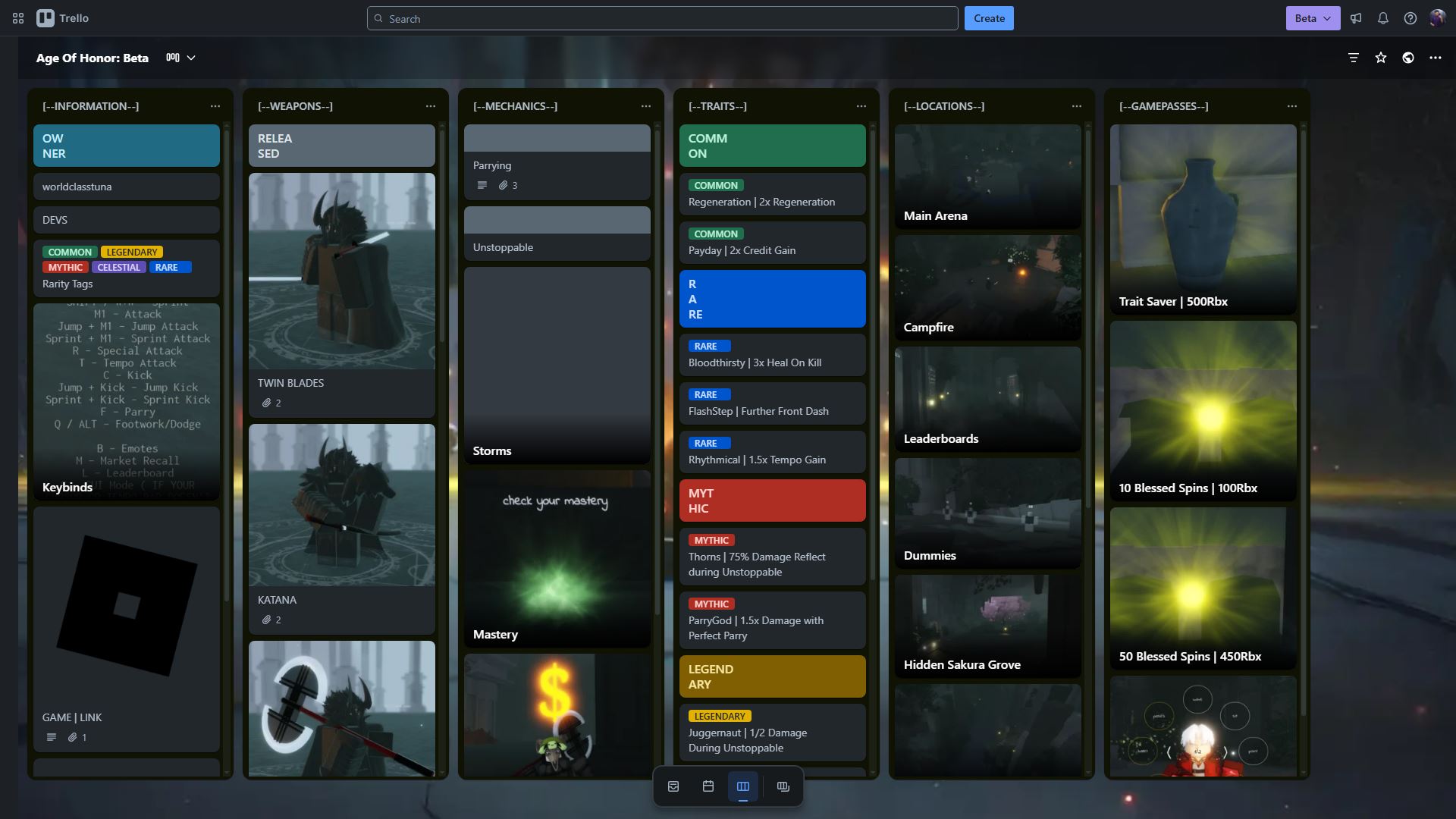Image resolution: width=1456 pixels, height=819 pixels.
Task: Click the attachment icon on Parrying card
Action: coord(503,185)
